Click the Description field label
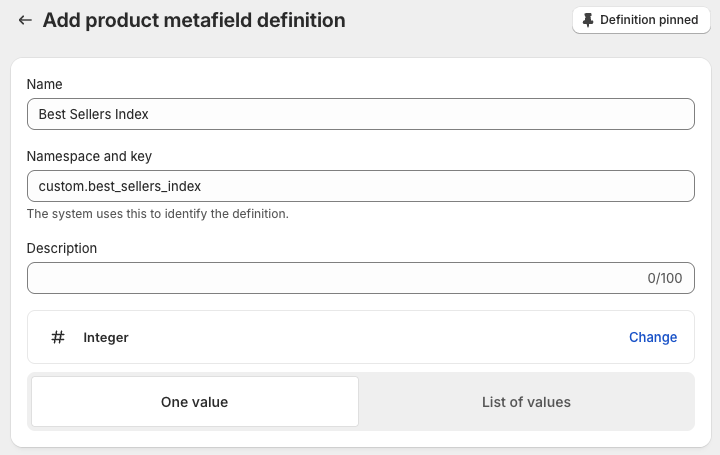720x455 pixels. [x=61, y=248]
